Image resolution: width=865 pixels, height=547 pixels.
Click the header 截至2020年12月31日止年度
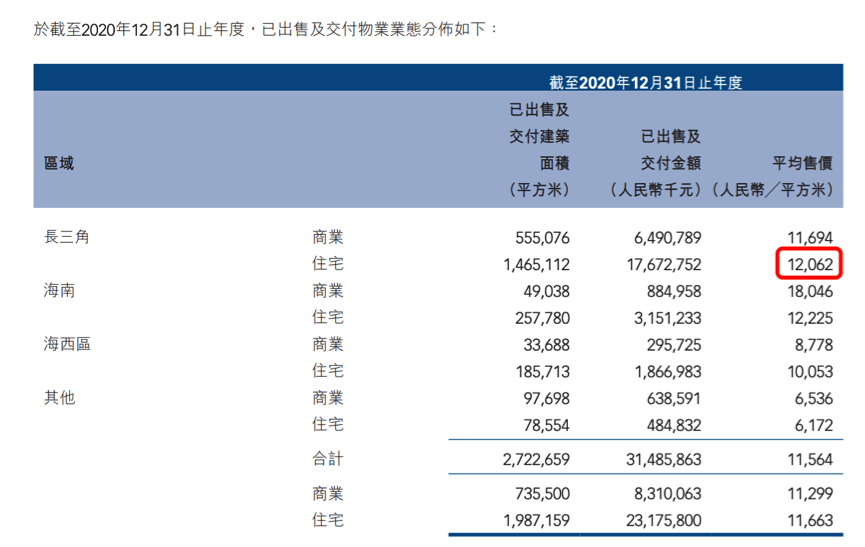coord(645,83)
